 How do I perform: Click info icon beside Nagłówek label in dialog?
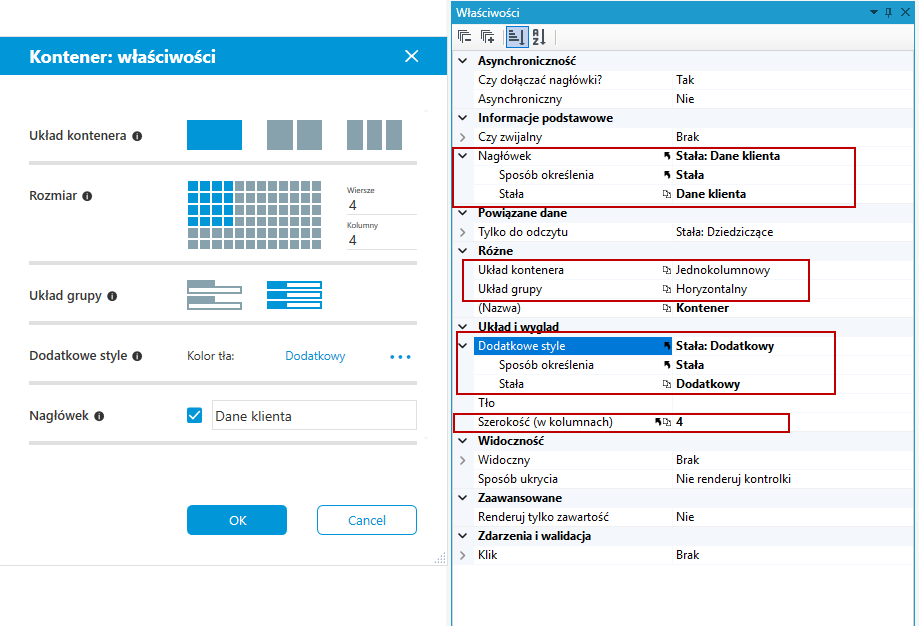point(99,416)
